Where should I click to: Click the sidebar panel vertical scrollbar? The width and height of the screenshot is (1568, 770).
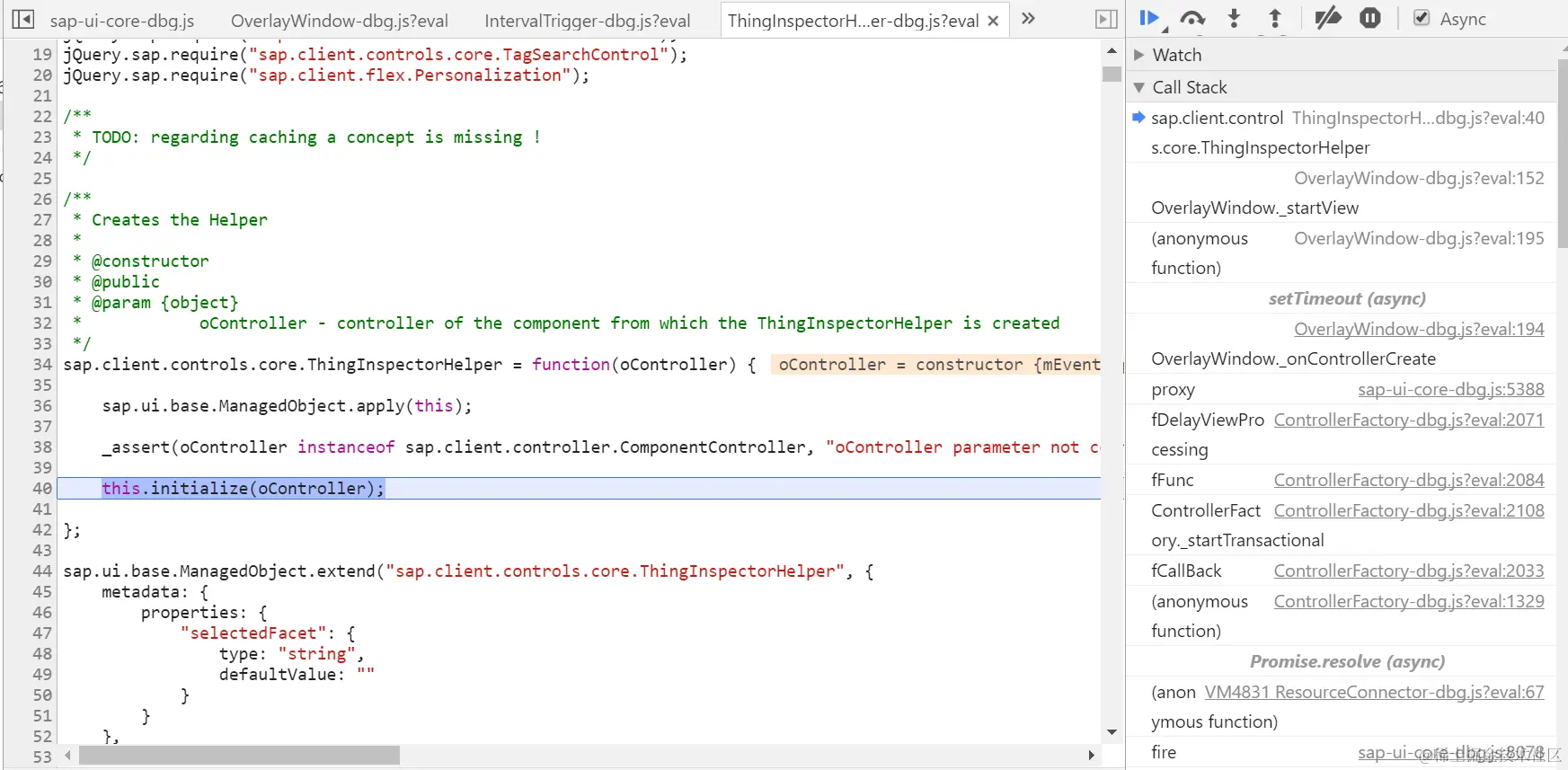coord(1563,153)
